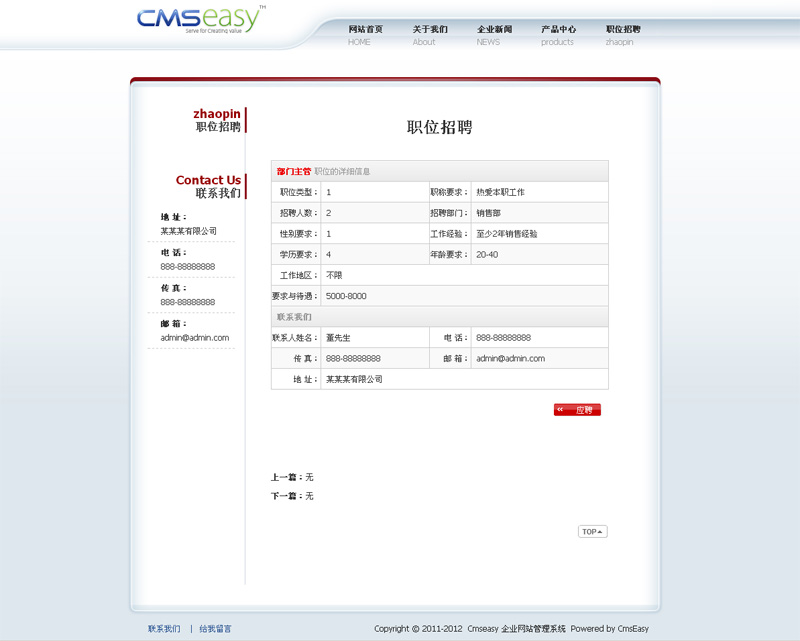The height and width of the screenshot is (641, 800).
Task: Click the 下一篇 next entry line
Action: pos(292,496)
